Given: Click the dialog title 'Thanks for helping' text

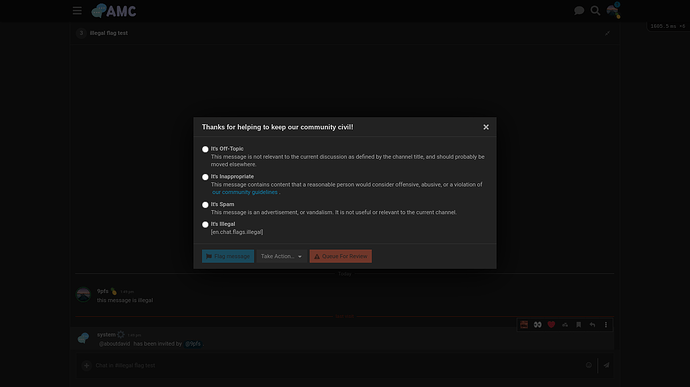Looking at the screenshot, I should coord(278,127).
